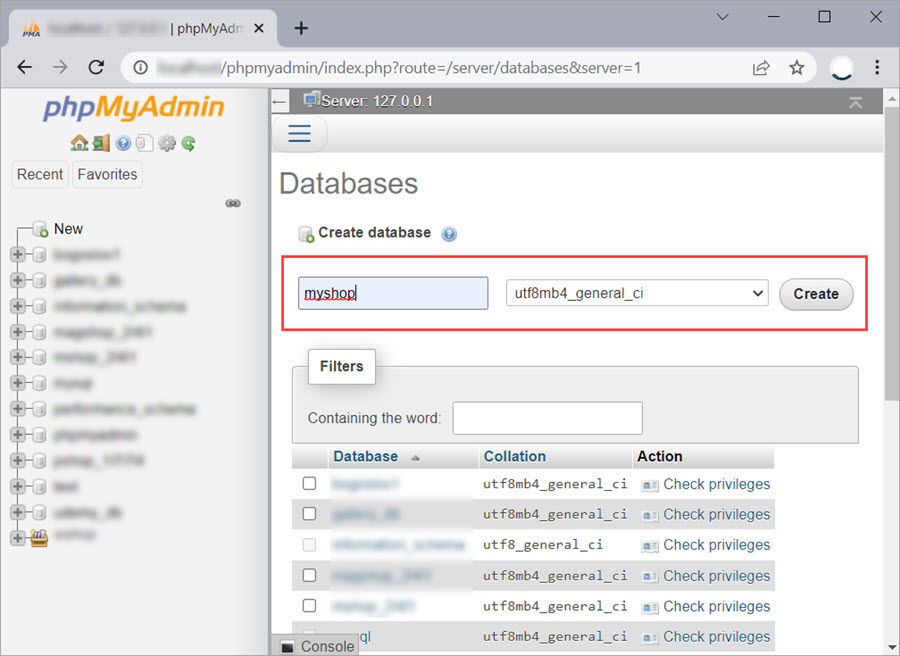Viewport: 900px width, 656px height.
Task: Click Check privileges in first row
Action: pos(716,484)
